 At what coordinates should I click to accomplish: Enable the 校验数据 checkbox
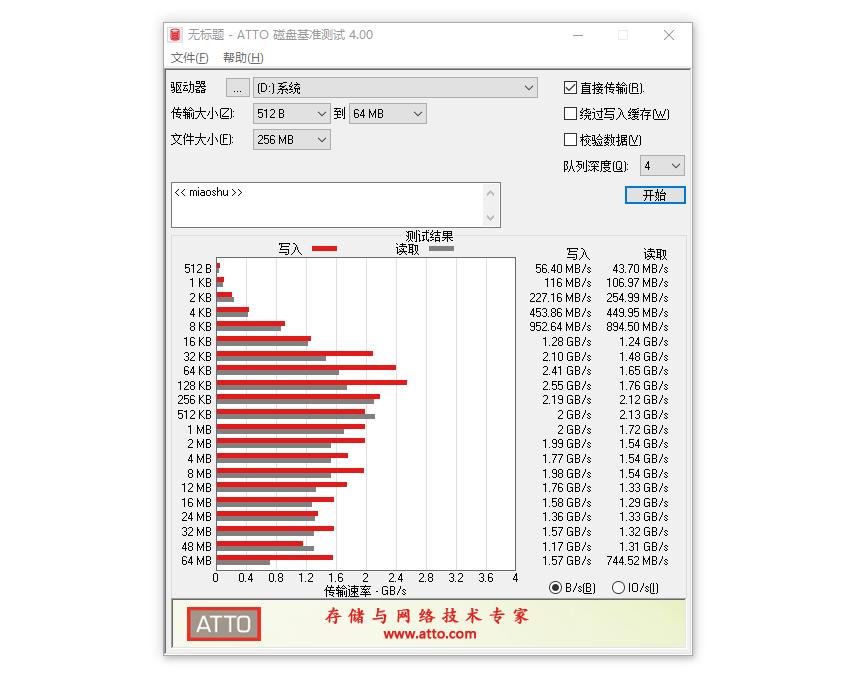tap(569, 140)
